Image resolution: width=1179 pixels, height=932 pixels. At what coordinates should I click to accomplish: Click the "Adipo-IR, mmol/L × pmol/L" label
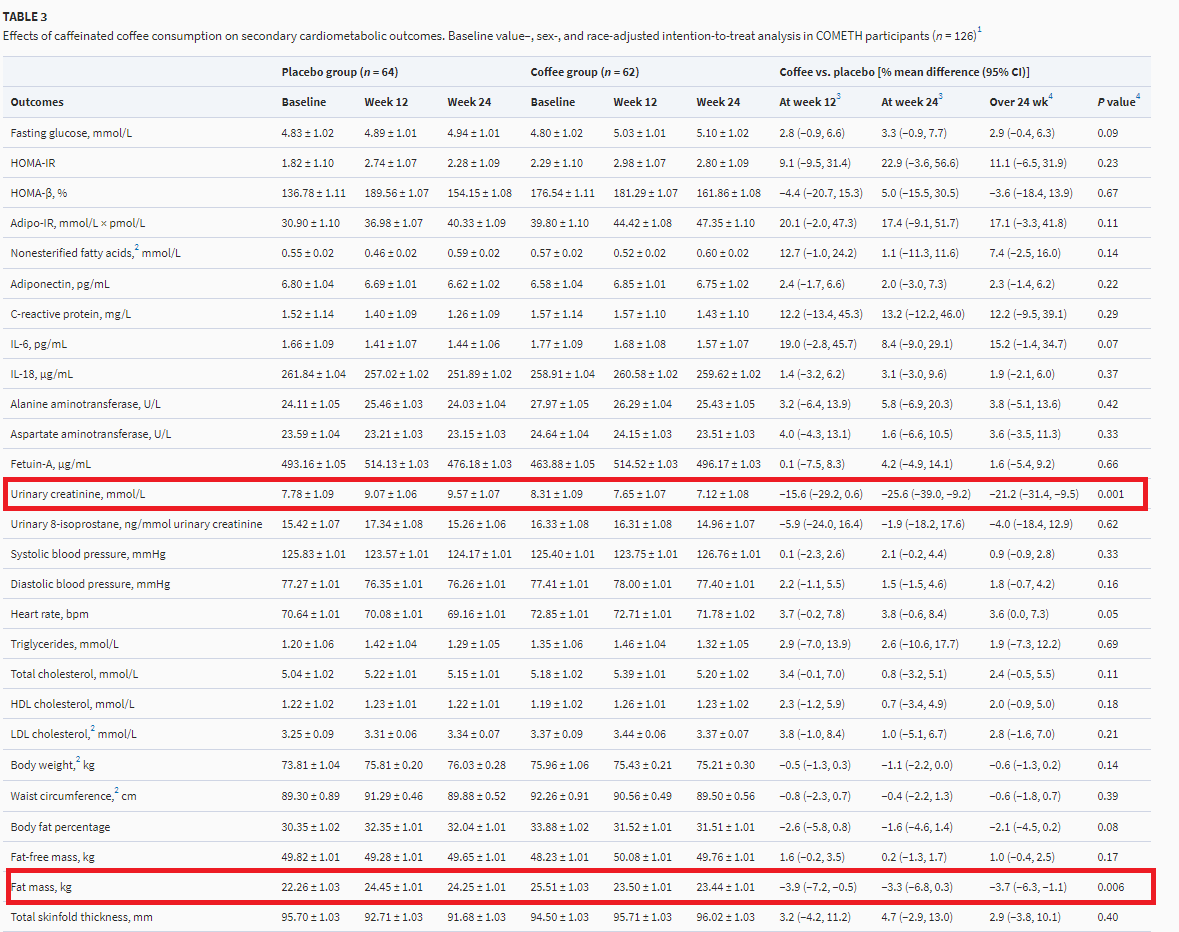click(x=78, y=223)
